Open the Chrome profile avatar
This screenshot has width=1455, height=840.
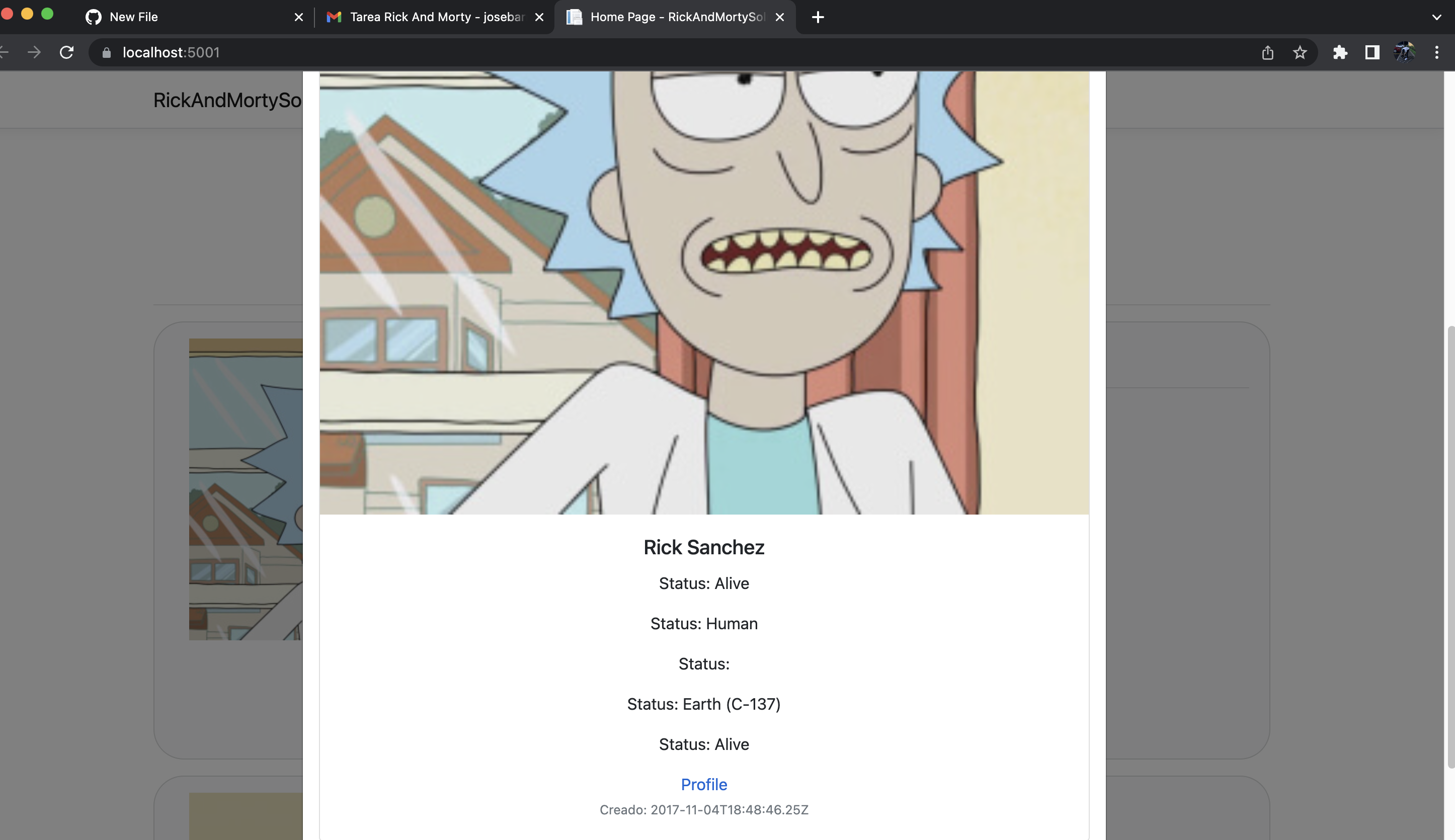(x=1404, y=52)
